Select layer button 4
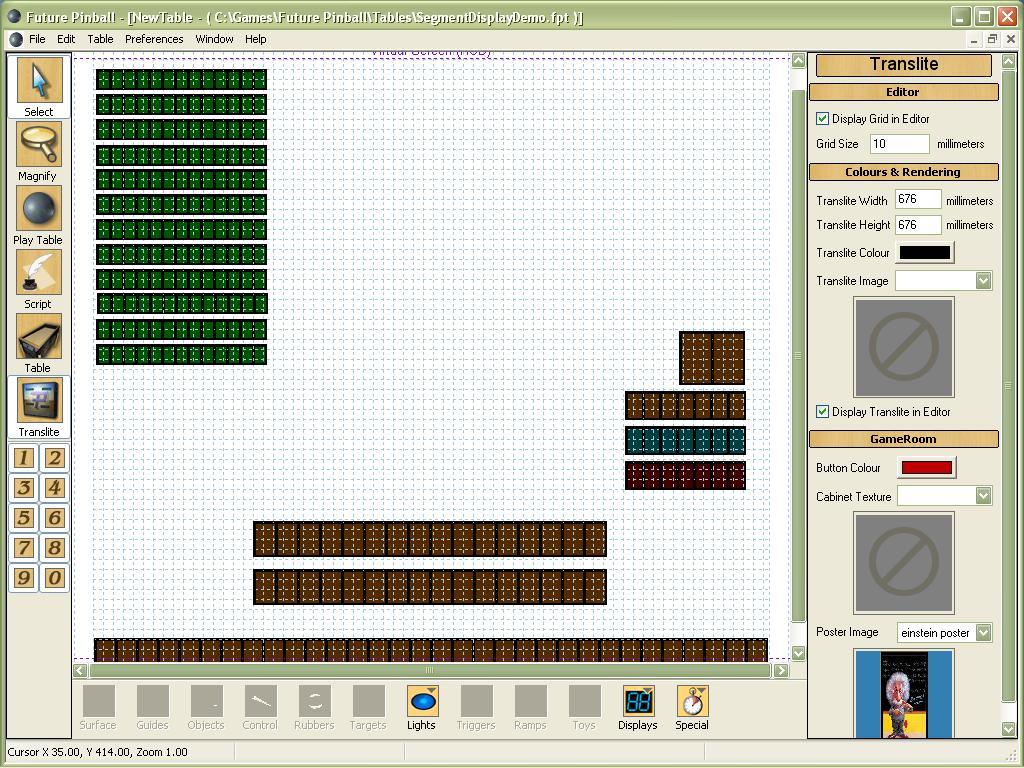1024x768 pixels. [54, 488]
